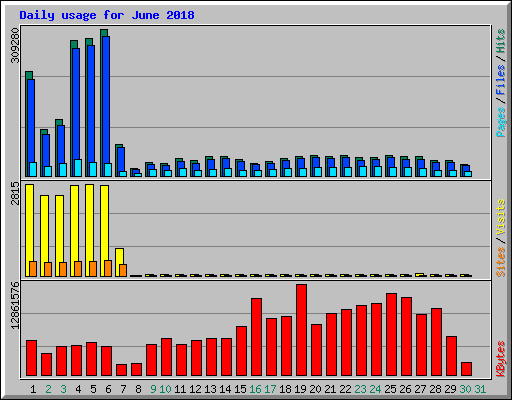This screenshot has width=512, height=400.
Task: Click day 22 on the date axis
Action: point(345,389)
